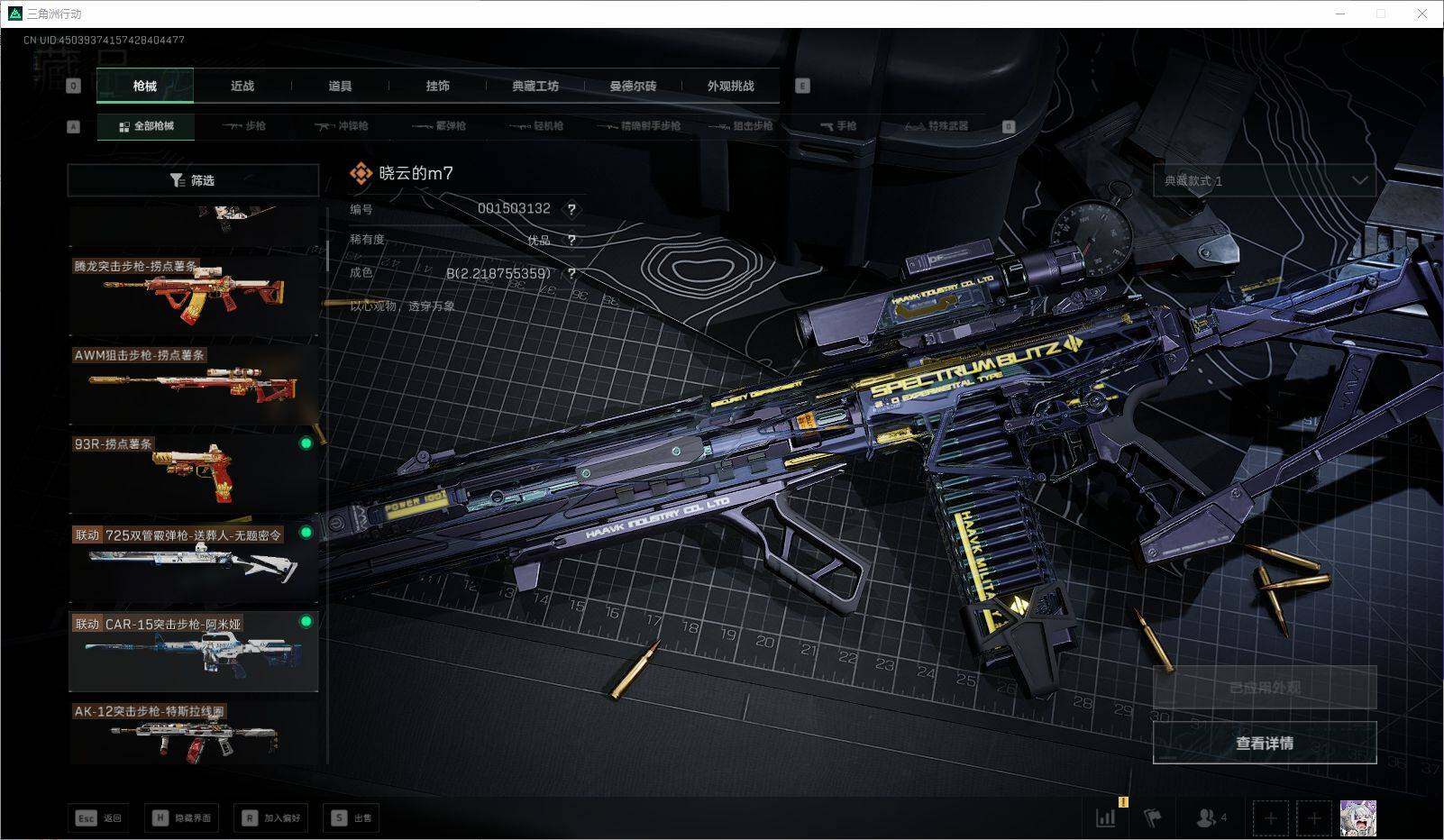Click the help icon next to 成色
The image size is (1444, 840).
pos(571,273)
